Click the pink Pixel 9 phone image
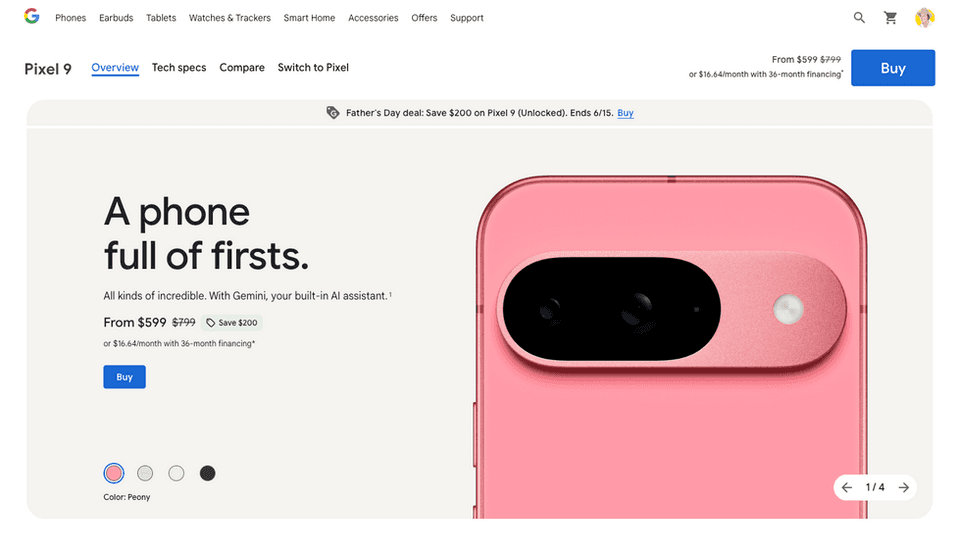Screen dimensions: 959x557 [671, 347]
